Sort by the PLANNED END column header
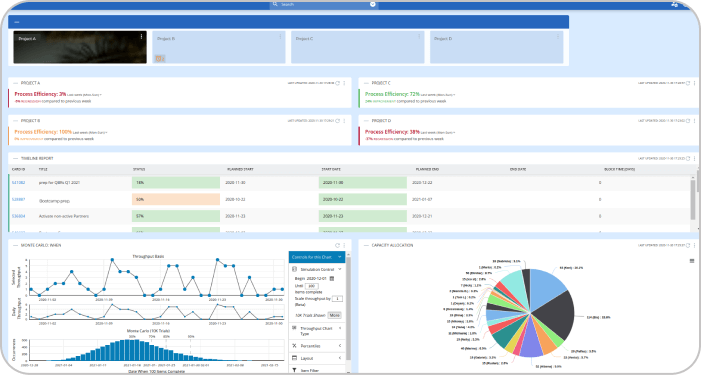This screenshot has height=375, width=701. pos(427,169)
